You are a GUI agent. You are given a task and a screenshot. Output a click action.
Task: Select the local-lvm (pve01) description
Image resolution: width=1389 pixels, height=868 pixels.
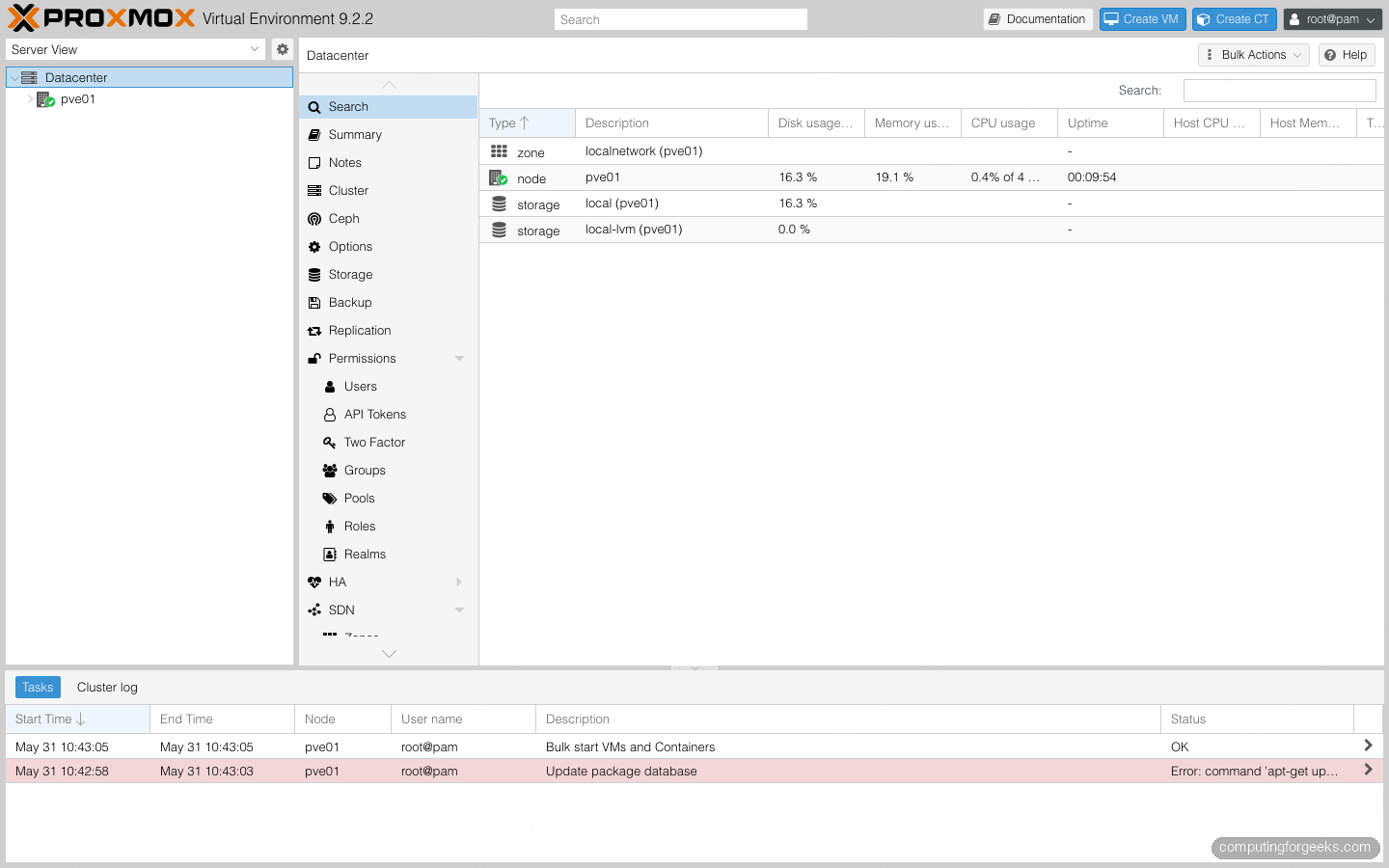tap(634, 230)
